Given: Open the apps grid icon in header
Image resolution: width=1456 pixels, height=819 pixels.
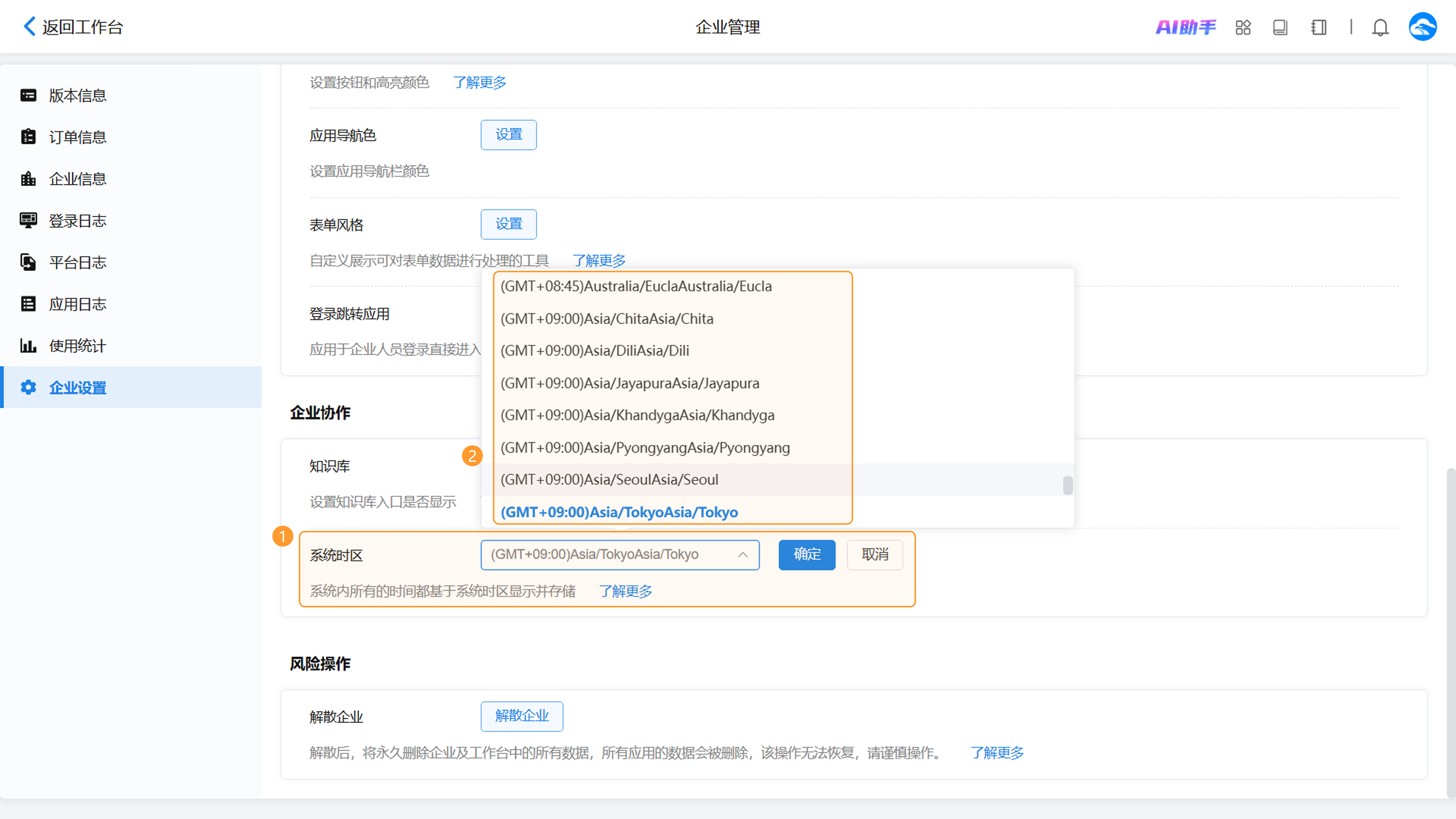Looking at the screenshot, I should 1243,27.
